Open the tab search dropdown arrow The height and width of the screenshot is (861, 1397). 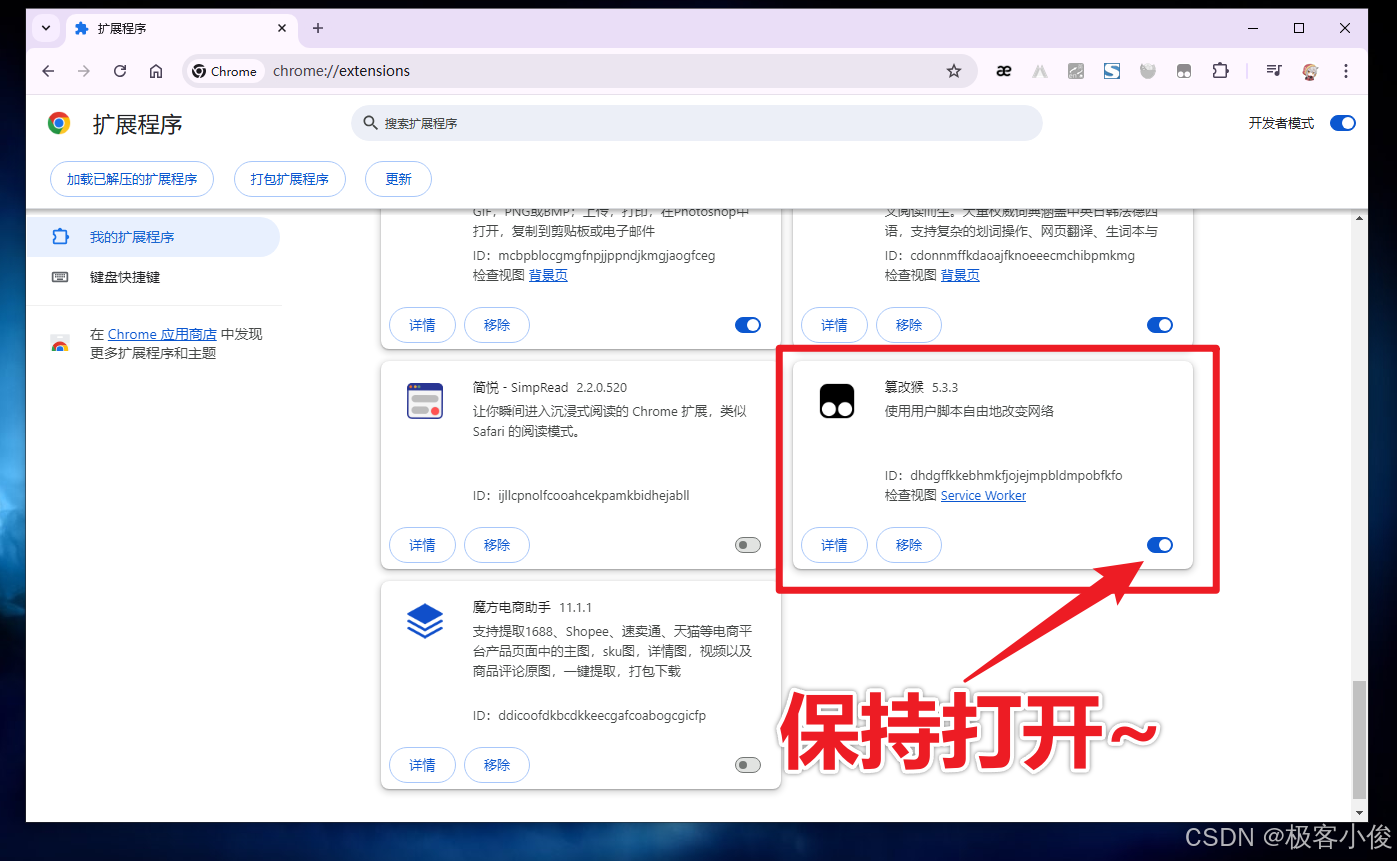[46, 28]
